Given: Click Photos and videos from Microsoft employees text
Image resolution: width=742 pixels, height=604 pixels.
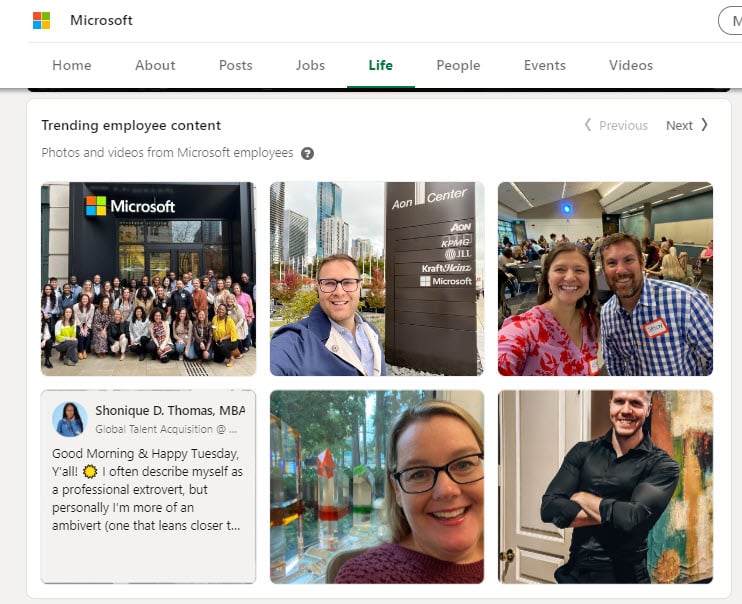Looking at the screenshot, I should coord(167,153).
